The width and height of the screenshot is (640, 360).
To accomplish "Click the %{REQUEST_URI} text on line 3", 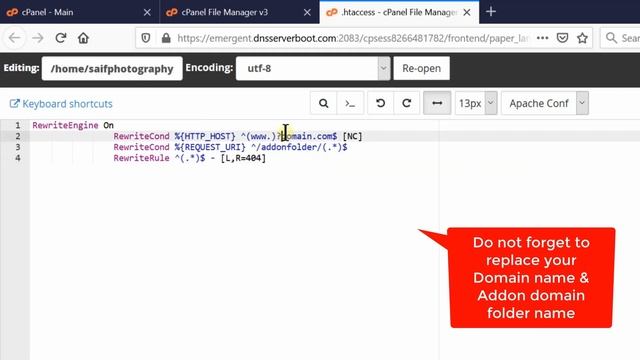I will [x=210, y=147].
